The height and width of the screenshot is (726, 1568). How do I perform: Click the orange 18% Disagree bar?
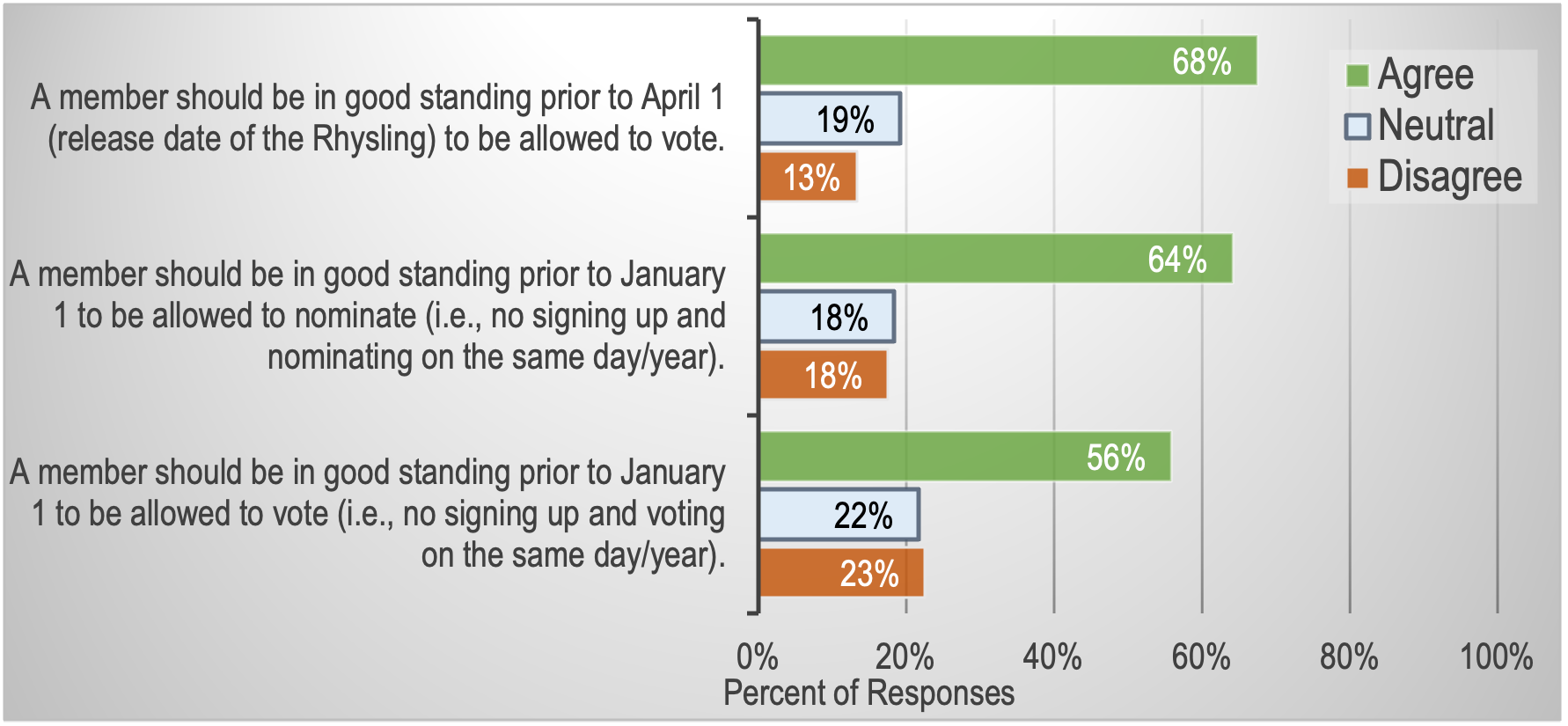(x=823, y=375)
